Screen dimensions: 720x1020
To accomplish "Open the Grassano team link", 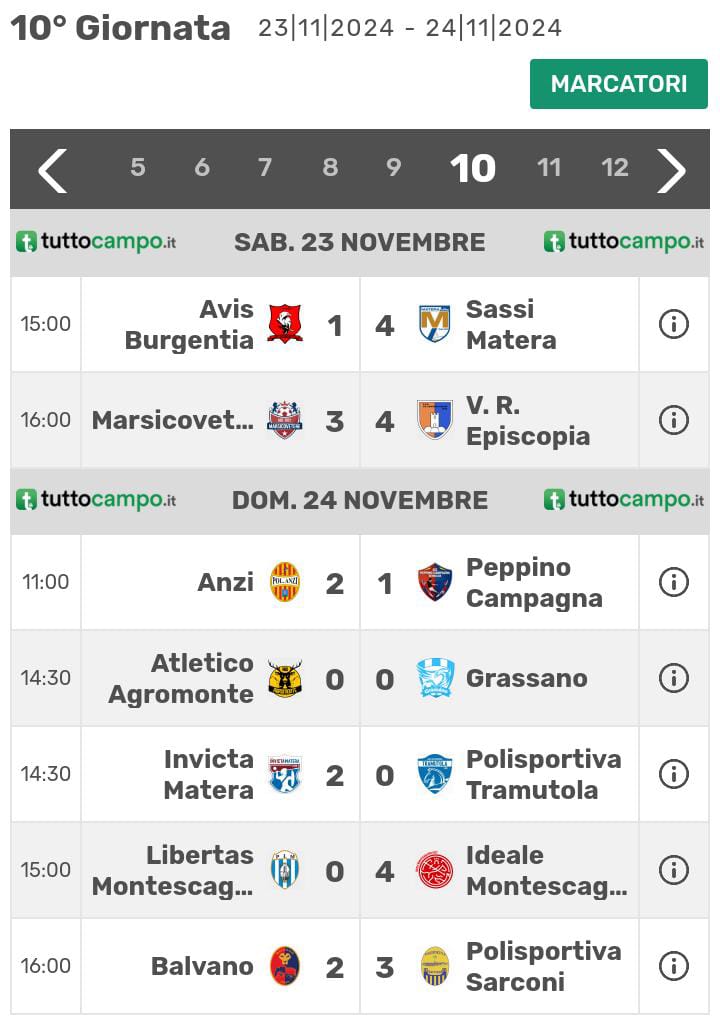I will (x=526, y=678).
